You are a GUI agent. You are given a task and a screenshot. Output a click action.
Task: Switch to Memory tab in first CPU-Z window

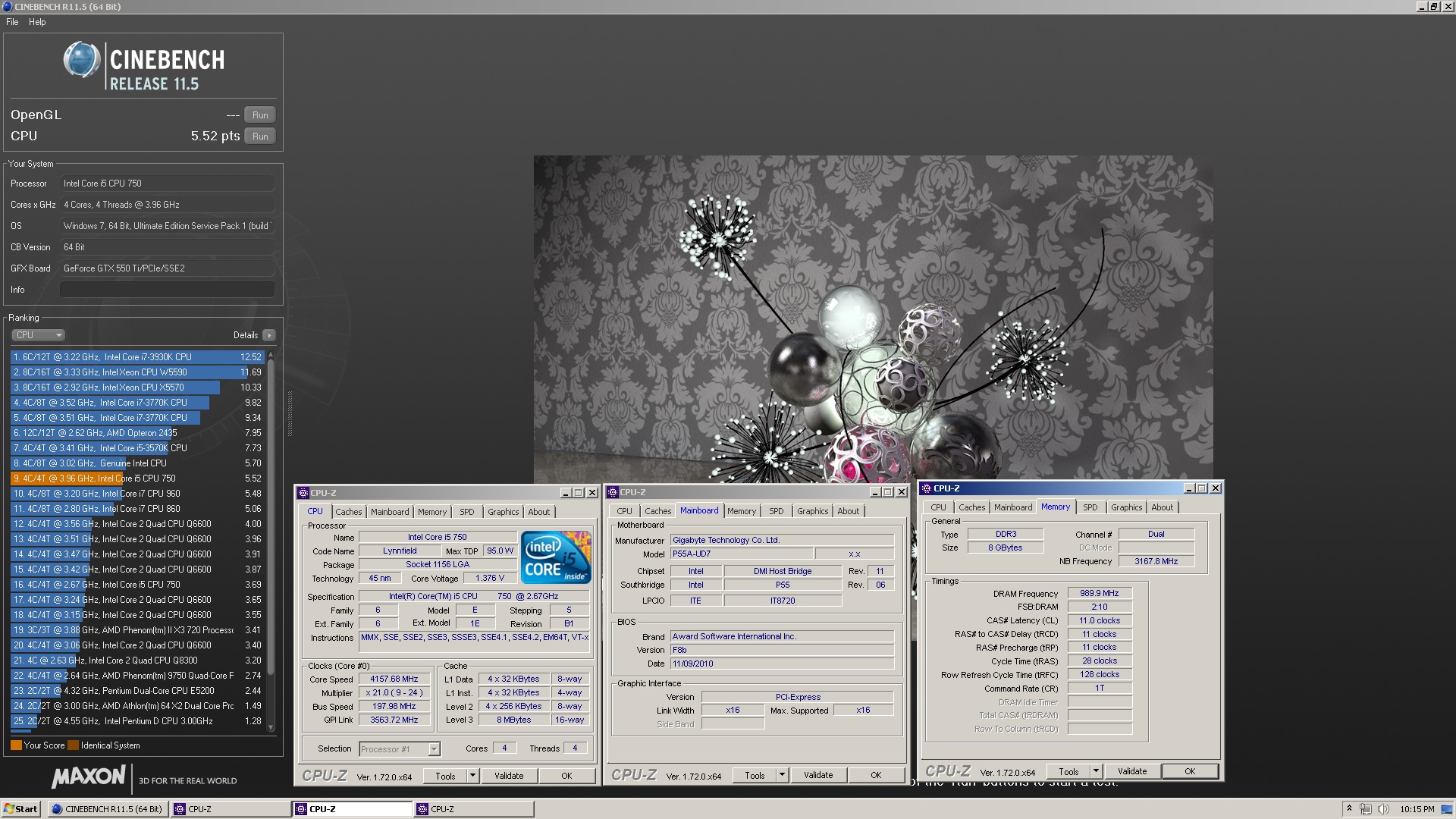click(432, 512)
